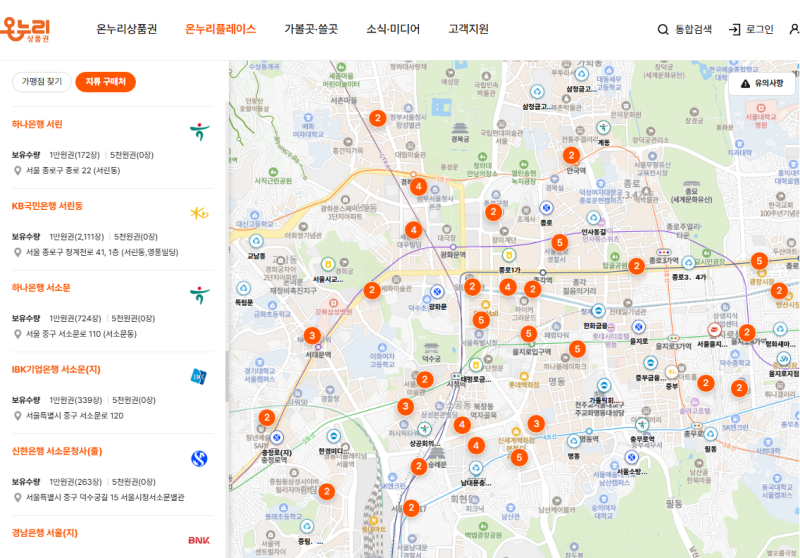Image resolution: width=800 pixels, height=558 pixels.
Task: Select the text 1만원권(172장)
Action: coord(74,155)
